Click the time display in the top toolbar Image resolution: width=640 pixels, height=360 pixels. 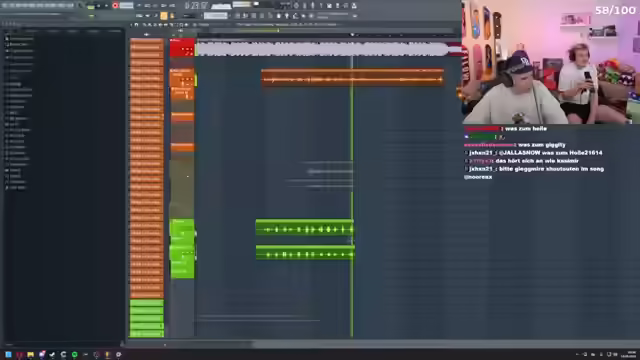[196, 5]
